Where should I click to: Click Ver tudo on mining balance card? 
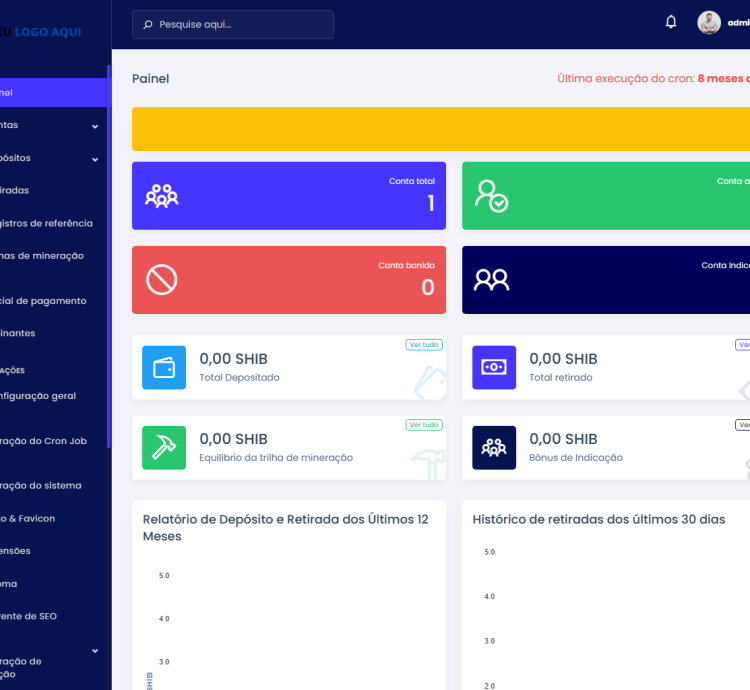pyautogui.click(x=424, y=425)
